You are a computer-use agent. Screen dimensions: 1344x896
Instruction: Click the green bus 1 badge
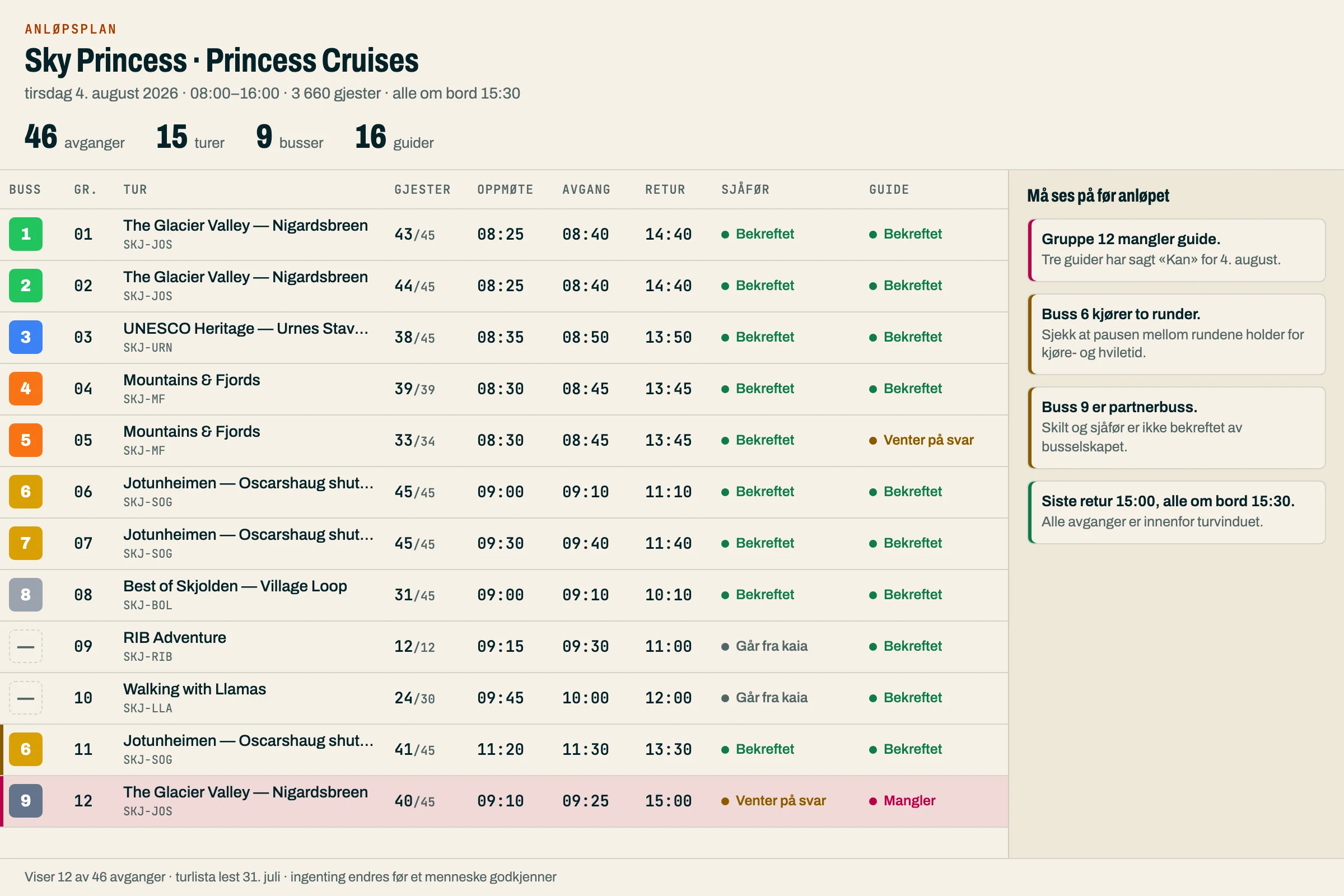coord(26,234)
